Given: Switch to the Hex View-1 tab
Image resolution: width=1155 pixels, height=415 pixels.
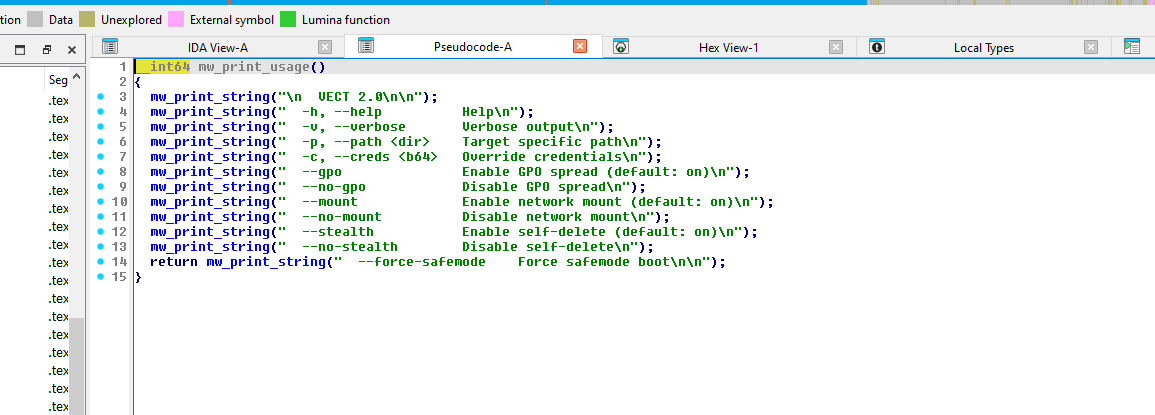Looking at the screenshot, I should pyautogui.click(x=728, y=47).
